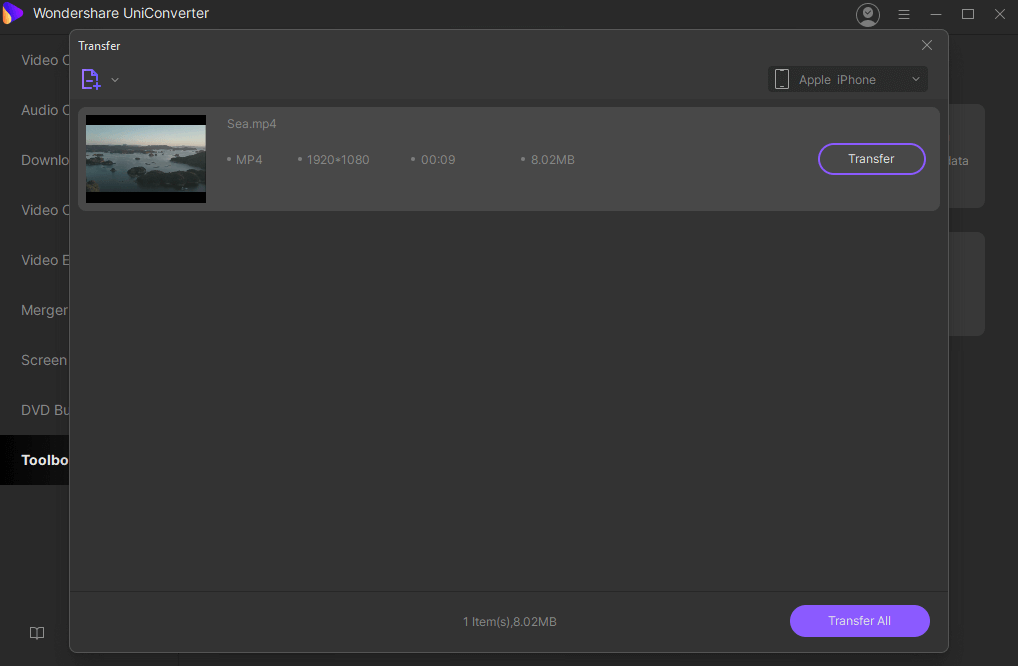Click the Transfer All button
This screenshot has height=666, width=1018.
pyautogui.click(x=859, y=621)
